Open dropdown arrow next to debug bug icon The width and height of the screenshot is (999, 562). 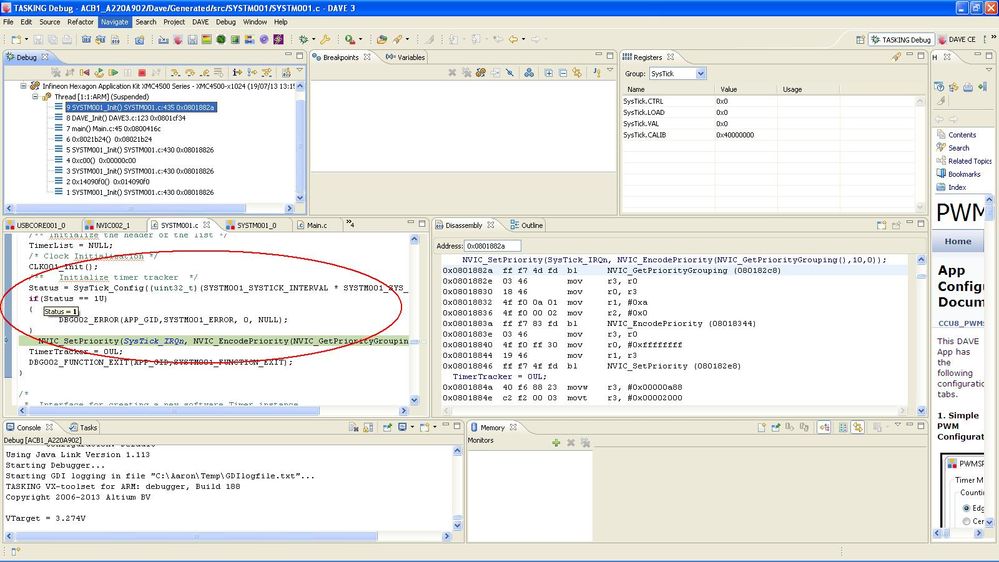coord(313,40)
